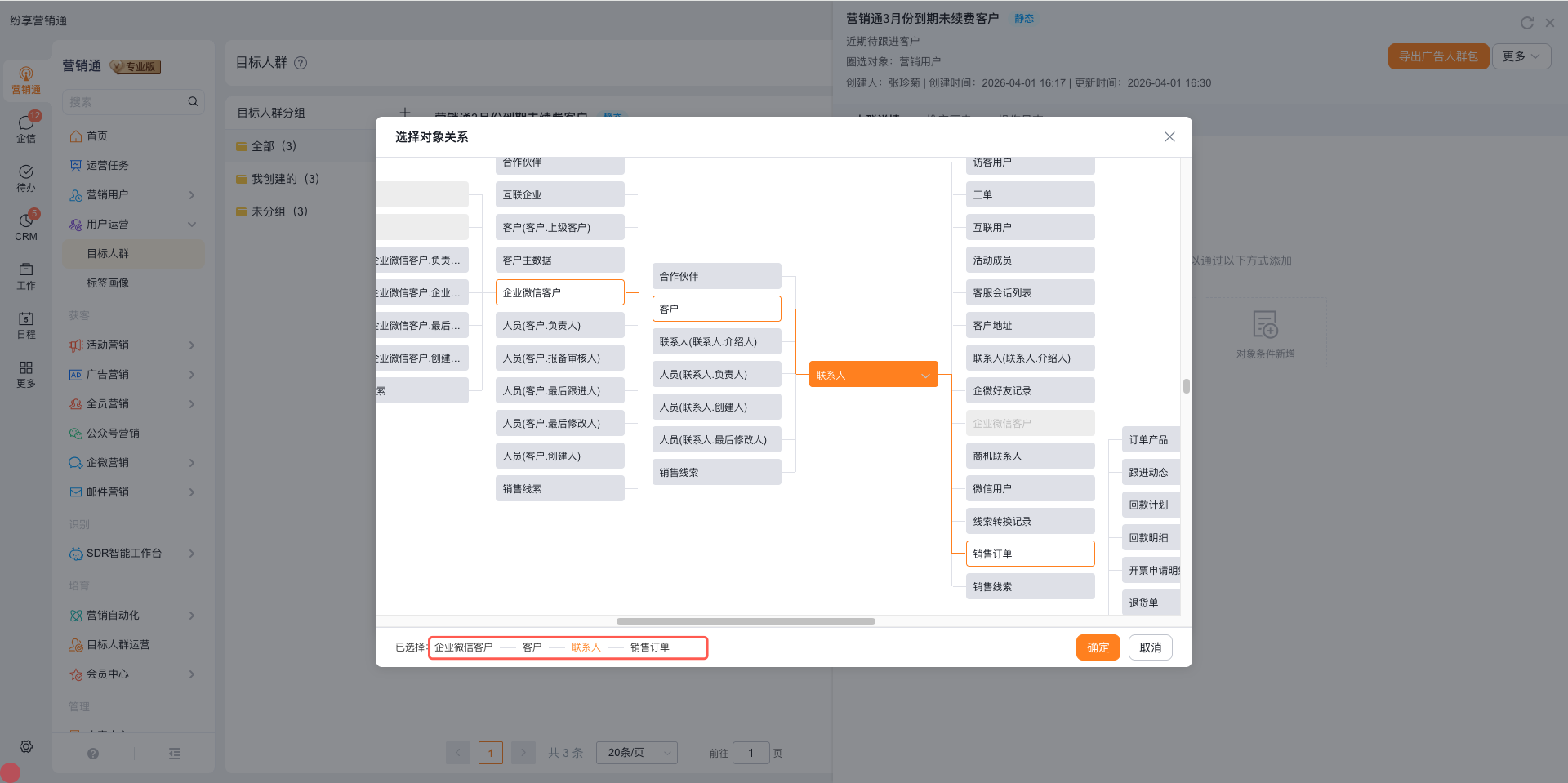This screenshot has height=783, width=1568.
Task: Open dropdown arrow on orange 联系人 node
Action: 925,376
